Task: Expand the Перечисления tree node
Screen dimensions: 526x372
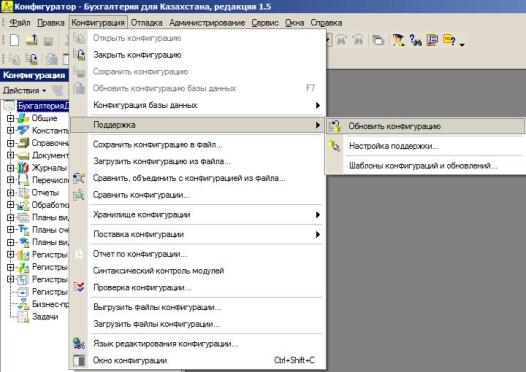Action: point(10,180)
